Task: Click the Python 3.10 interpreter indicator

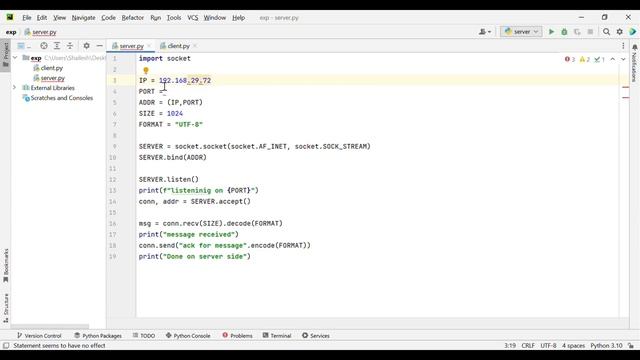Action: 606,346
